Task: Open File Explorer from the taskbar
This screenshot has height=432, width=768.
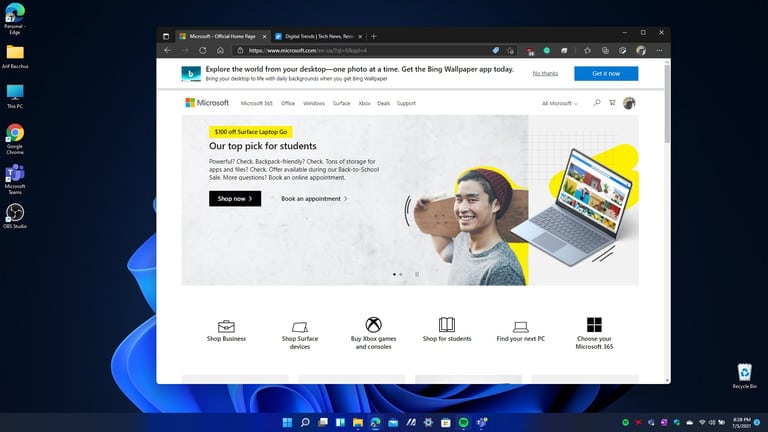Action: click(358, 422)
